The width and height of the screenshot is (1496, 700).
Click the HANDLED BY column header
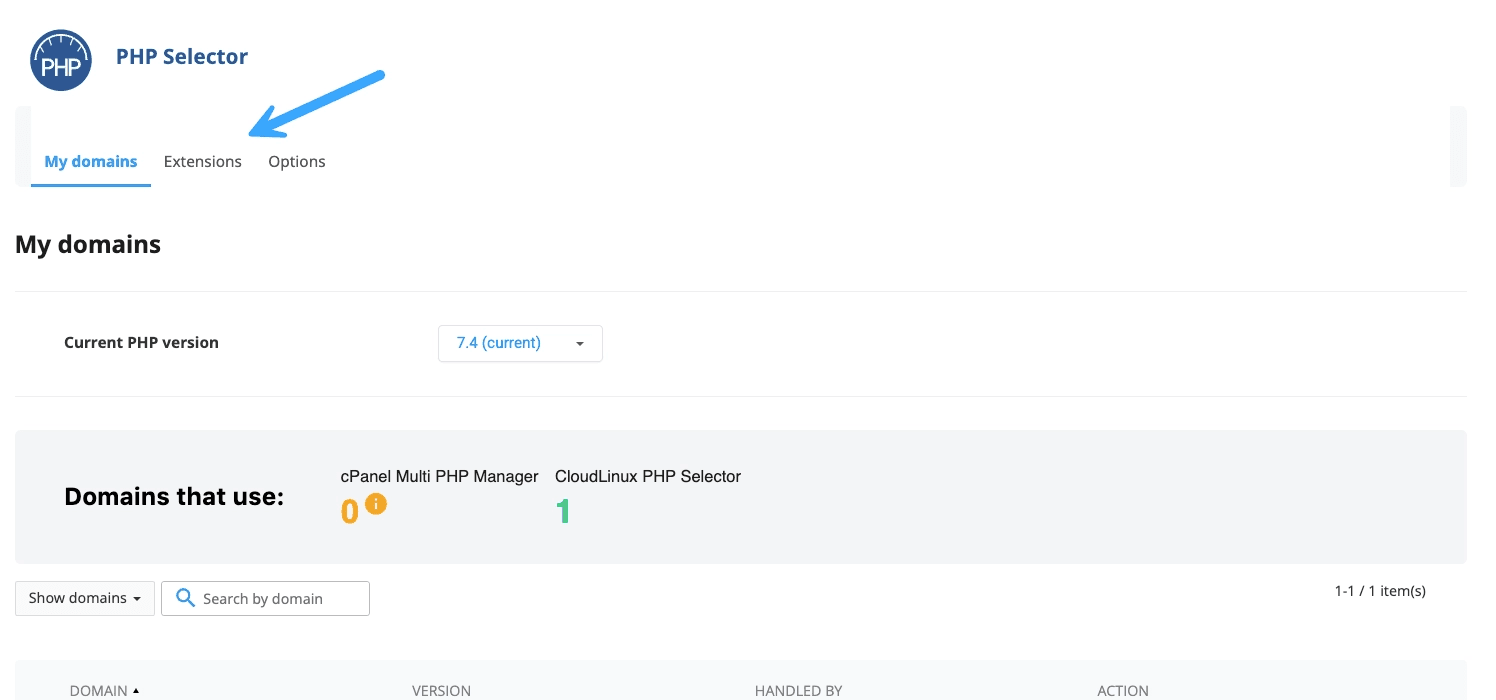pyautogui.click(x=798, y=690)
